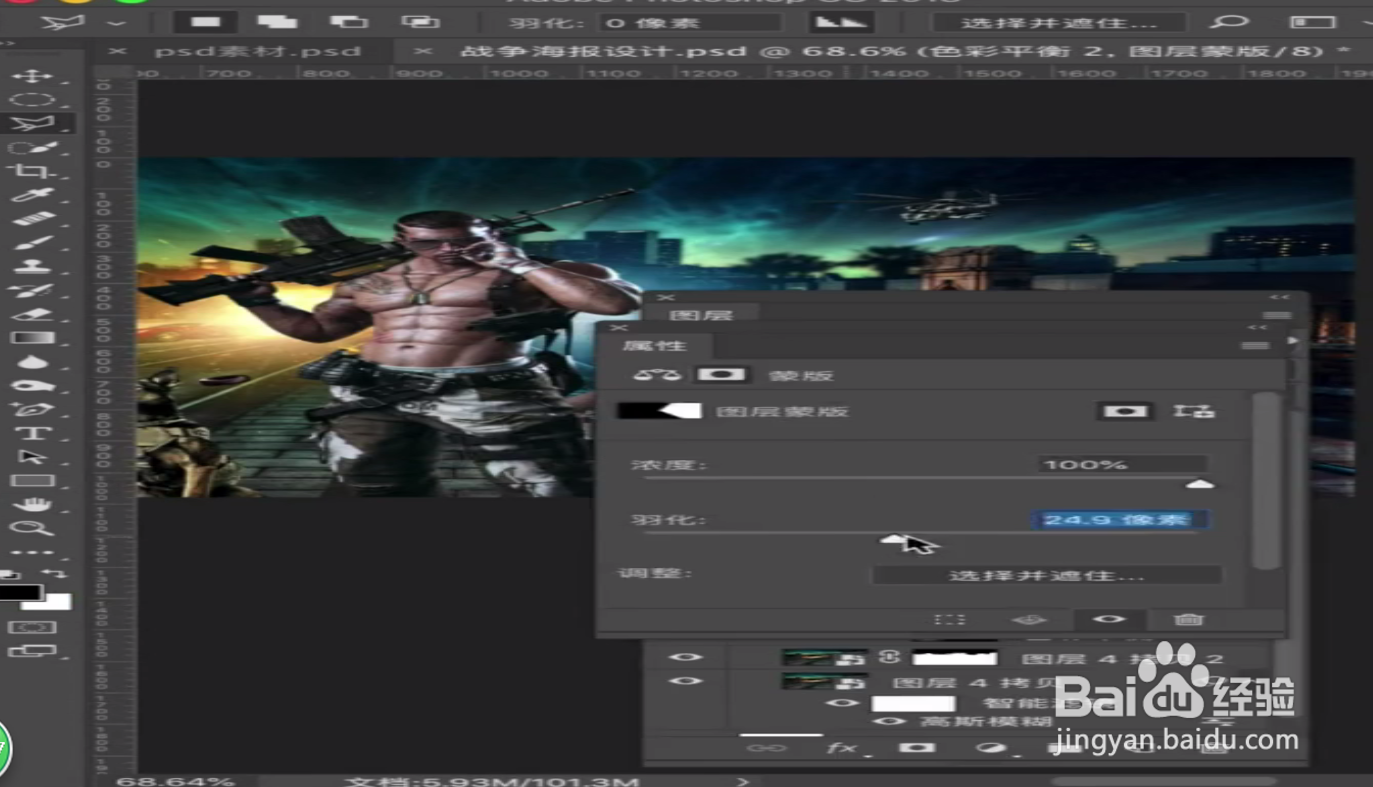Open the 图层 panel tab
The width and height of the screenshot is (1373, 787).
(x=701, y=316)
